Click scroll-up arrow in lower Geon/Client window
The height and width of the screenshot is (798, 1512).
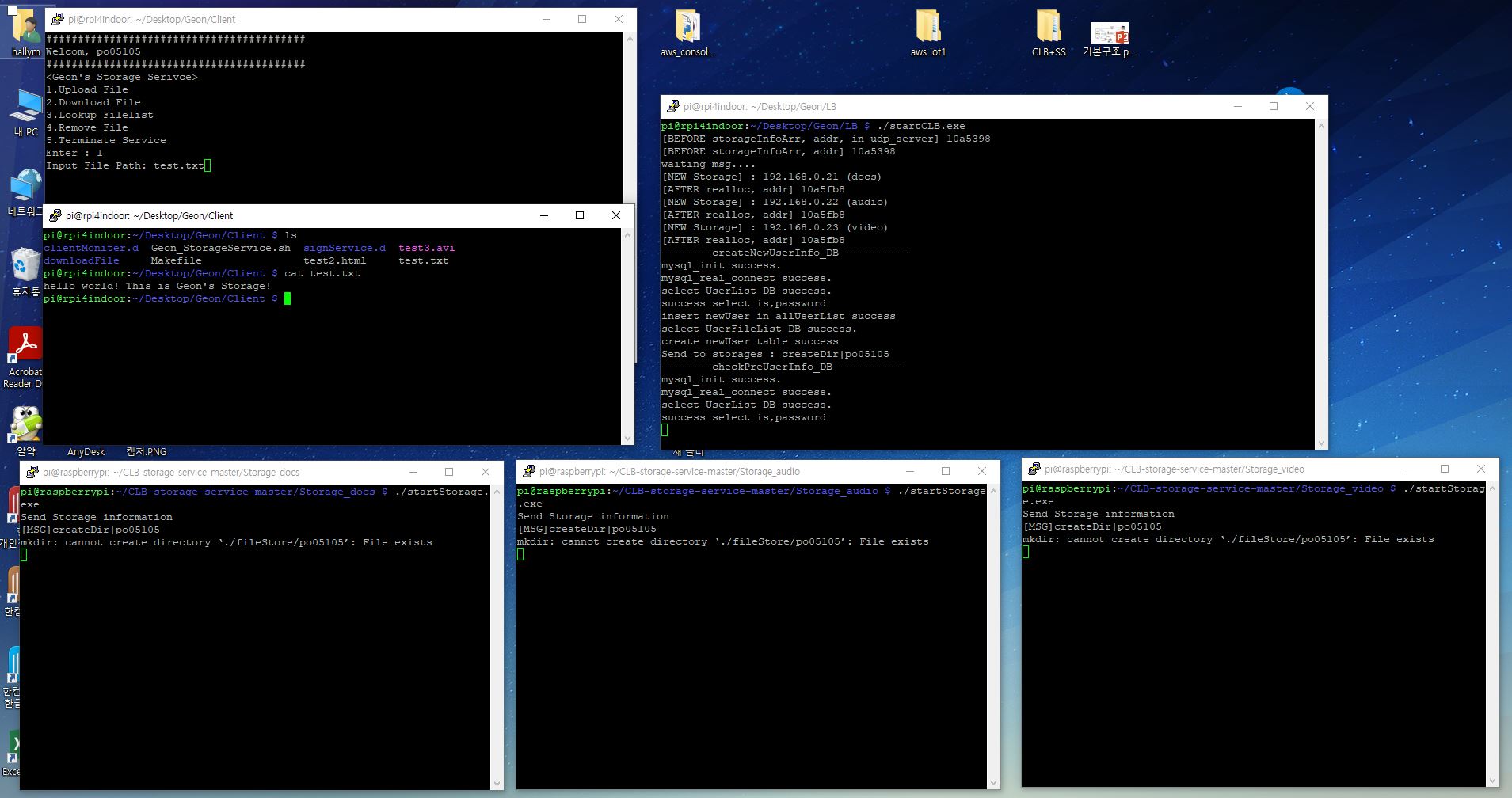[628, 235]
